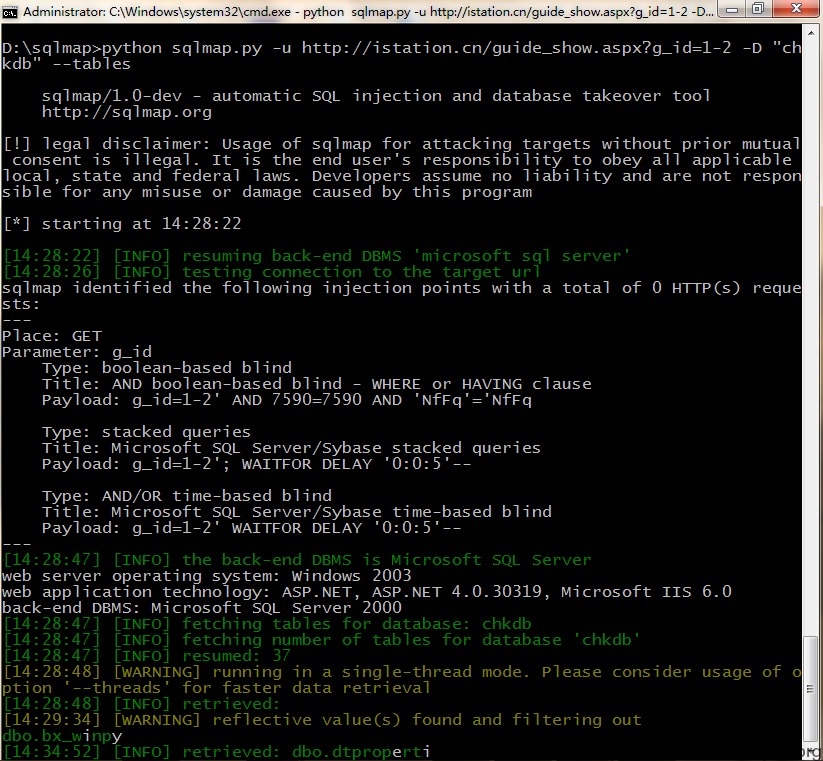Screen dimensions: 823x761
Task: Click the 'dbo.bx_winpy' table name
Action: tap(62, 736)
